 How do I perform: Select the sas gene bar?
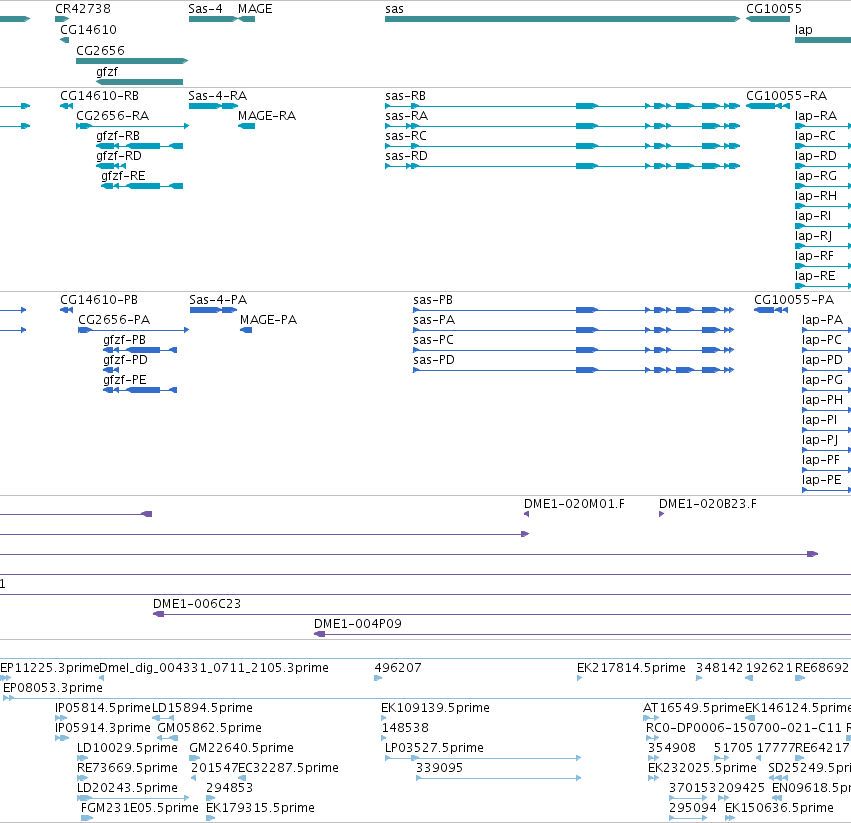pyautogui.click(x=562, y=19)
